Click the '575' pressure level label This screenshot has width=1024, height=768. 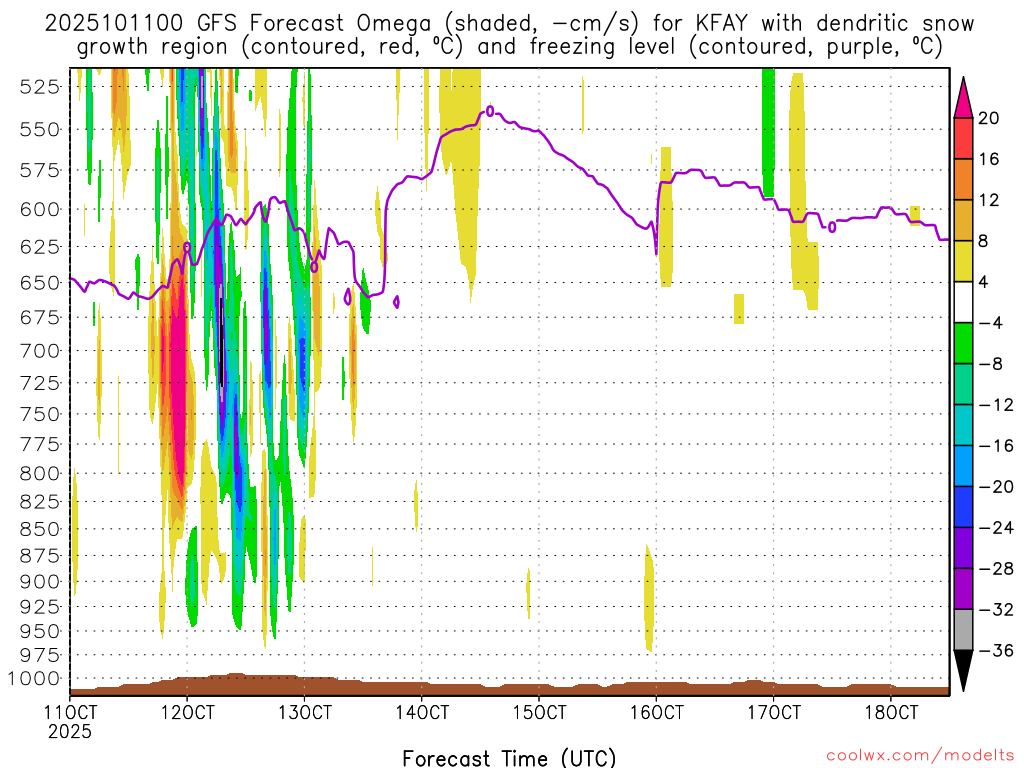(40, 170)
